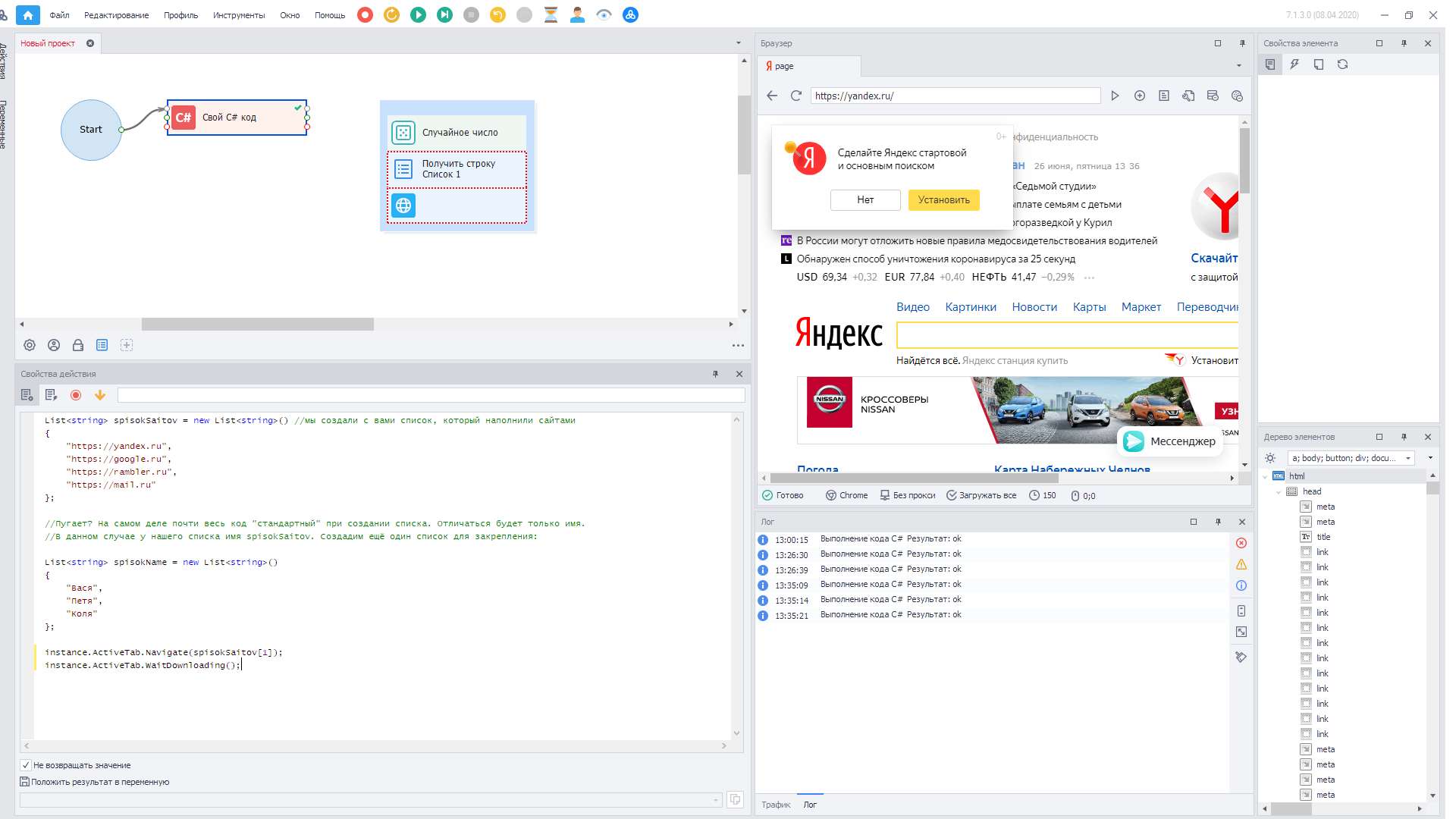
Task: Open the Инструменты menu
Action: coord(239,15)
